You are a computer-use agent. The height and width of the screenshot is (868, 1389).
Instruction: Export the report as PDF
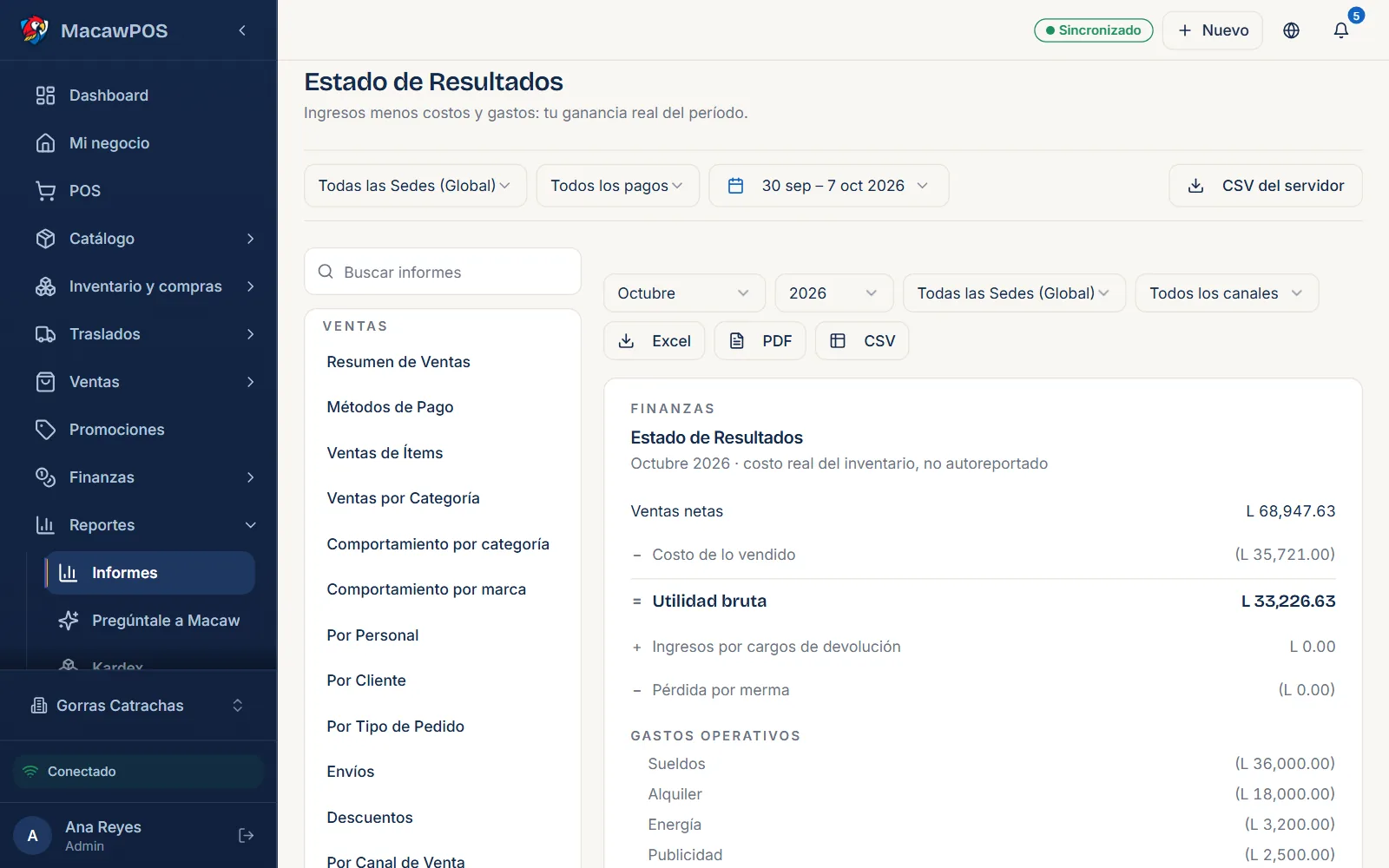coord(760,341)
